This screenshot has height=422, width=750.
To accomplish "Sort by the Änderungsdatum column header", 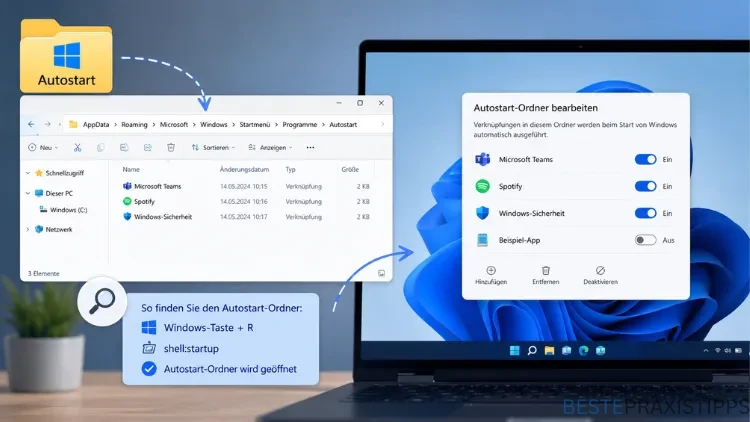I will [x=244, y=169].
